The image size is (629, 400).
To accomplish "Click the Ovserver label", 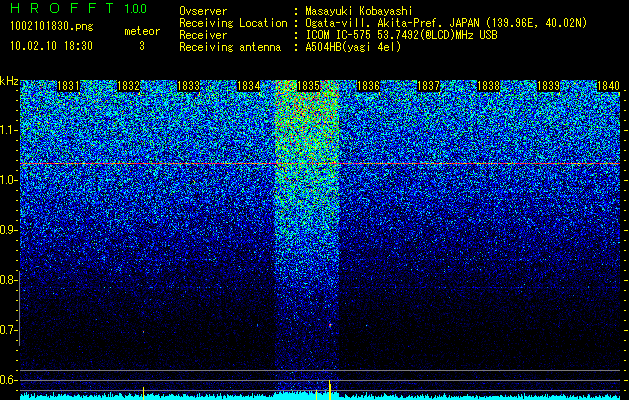I will (x=203, y=11).
